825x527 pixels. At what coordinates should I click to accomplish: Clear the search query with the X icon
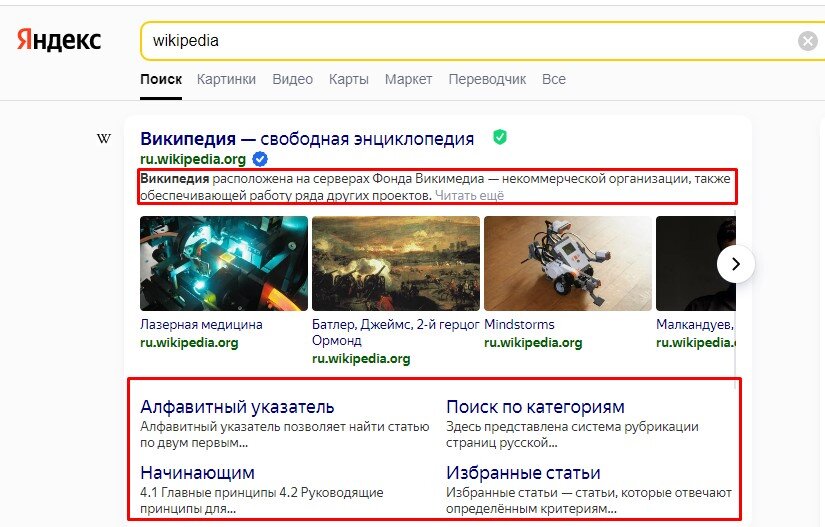tap(808, 40)
